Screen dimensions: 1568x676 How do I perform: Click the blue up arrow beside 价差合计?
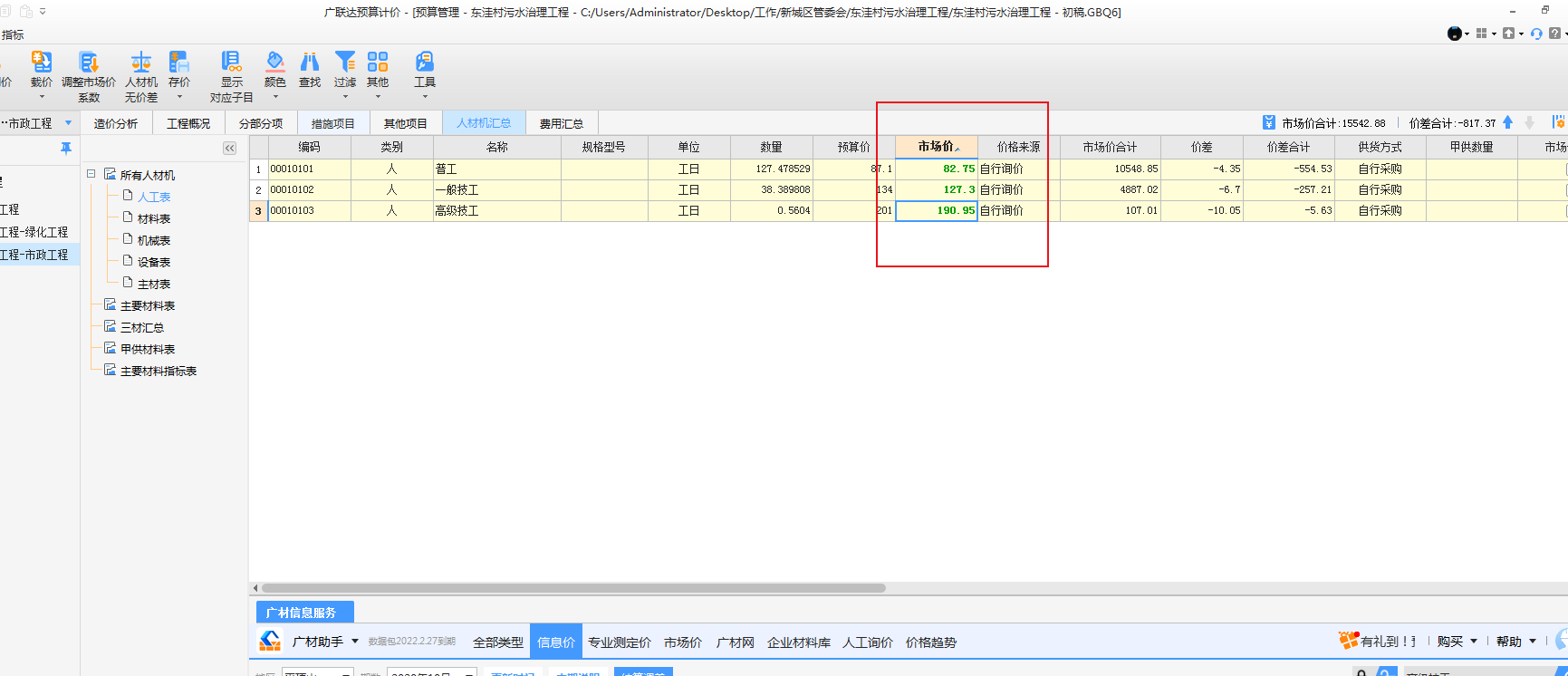pos(1508,122)
